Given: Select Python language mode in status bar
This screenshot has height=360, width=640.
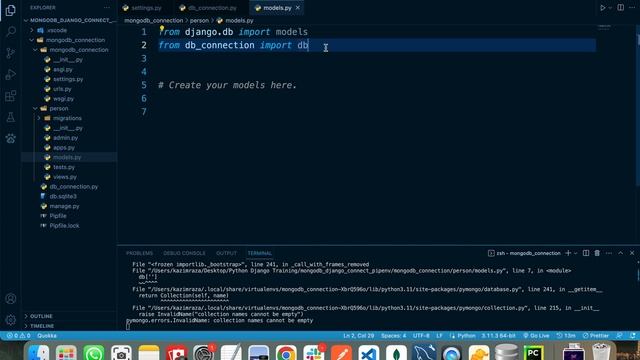Looking at the screenshot, I should point(466,336).
